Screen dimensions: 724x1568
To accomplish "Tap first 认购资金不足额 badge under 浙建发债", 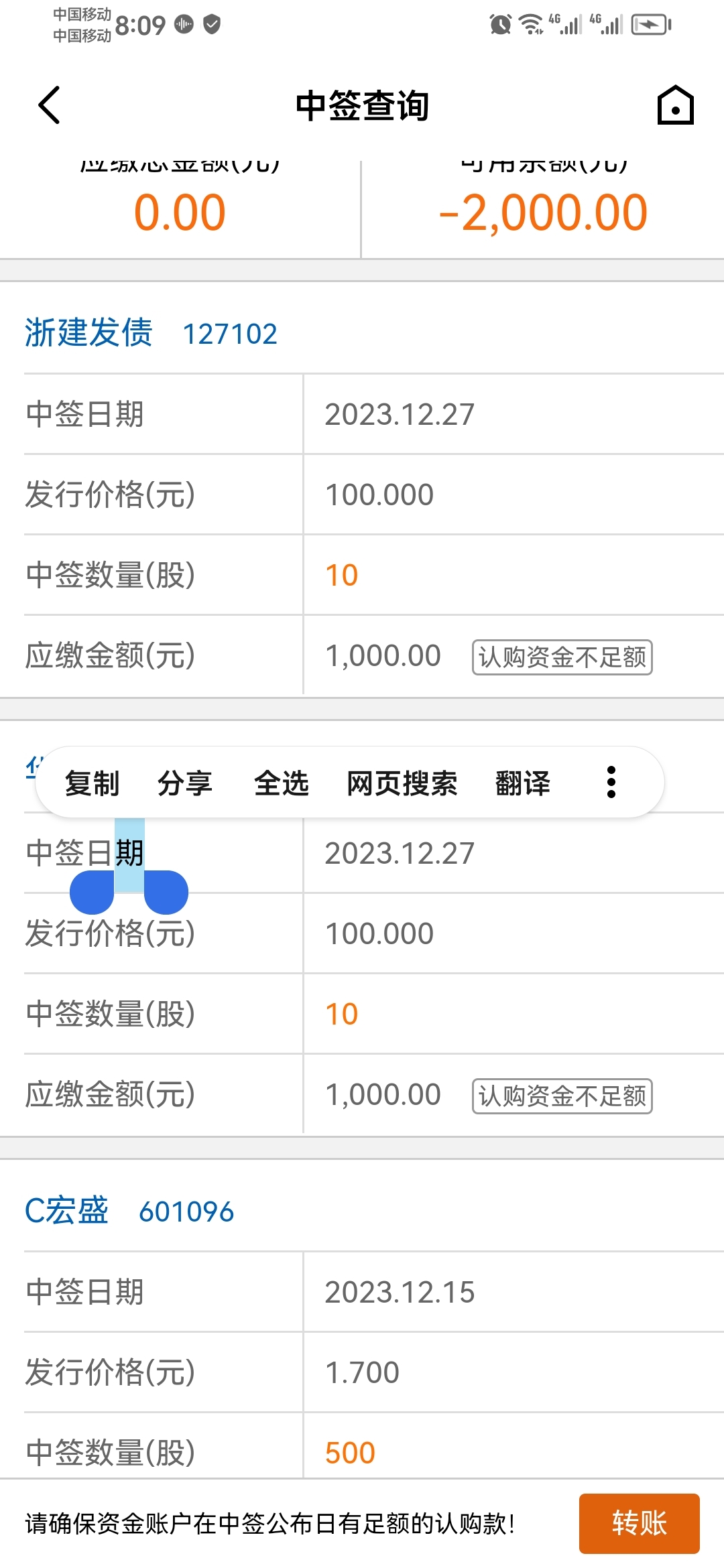I will (562, 657).
